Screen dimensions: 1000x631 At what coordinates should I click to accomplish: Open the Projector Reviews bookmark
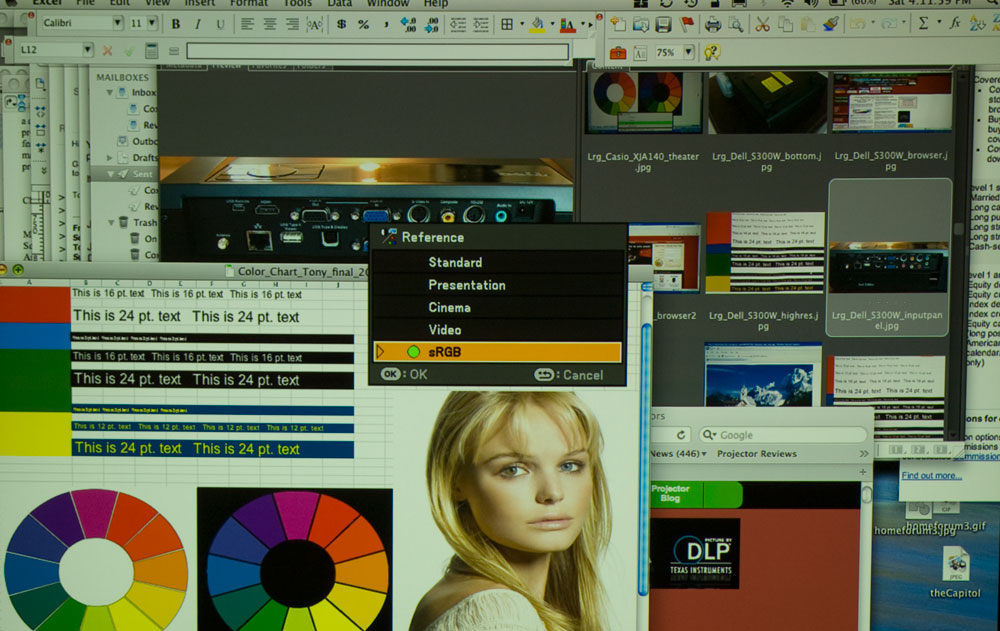coord(756,454)
